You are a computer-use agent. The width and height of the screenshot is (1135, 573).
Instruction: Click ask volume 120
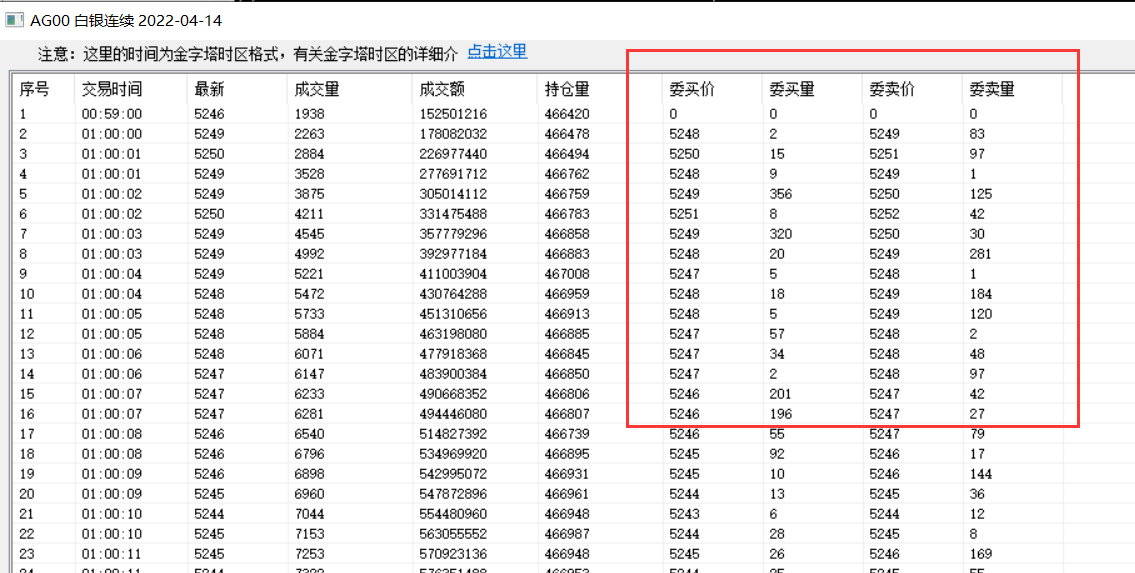pos(980,315)
